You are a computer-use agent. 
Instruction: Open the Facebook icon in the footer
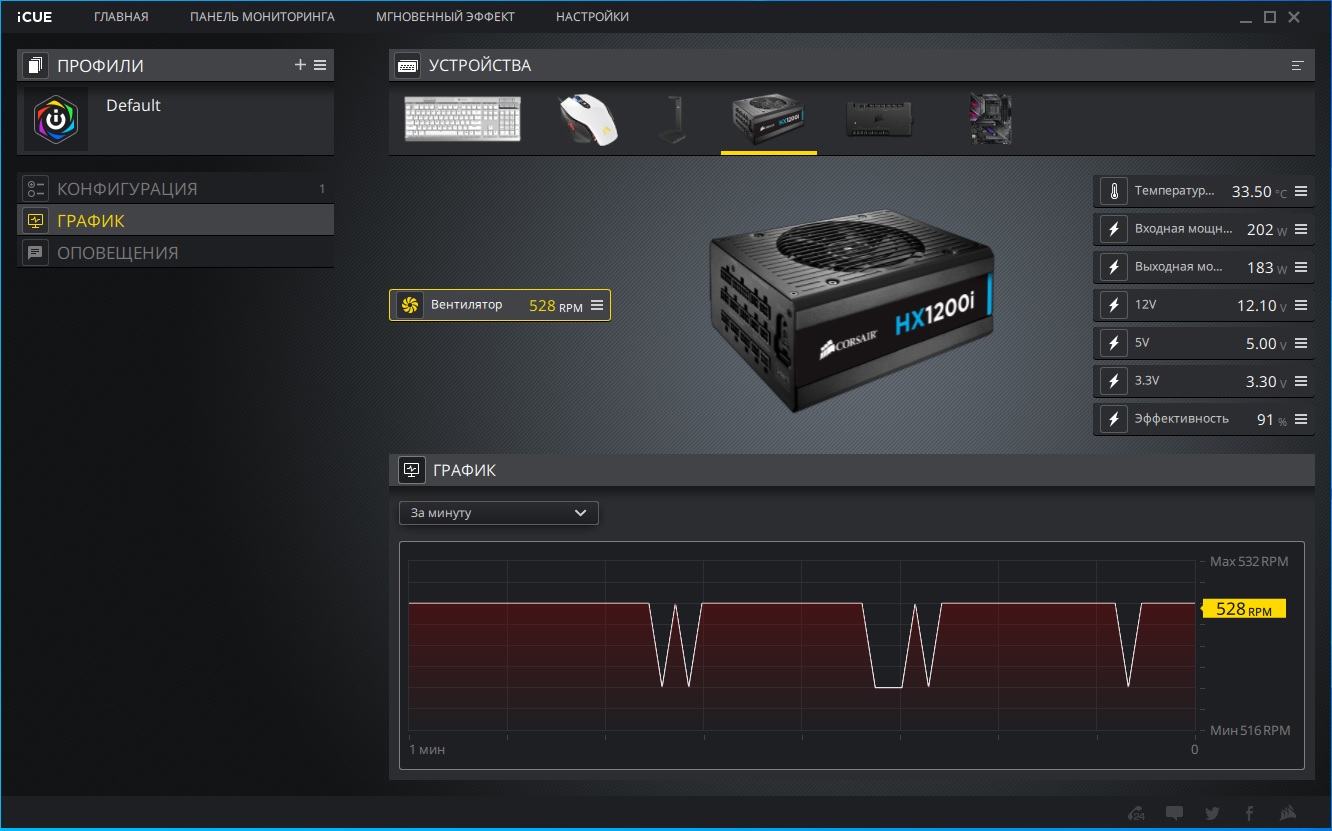pos(1249,813)
